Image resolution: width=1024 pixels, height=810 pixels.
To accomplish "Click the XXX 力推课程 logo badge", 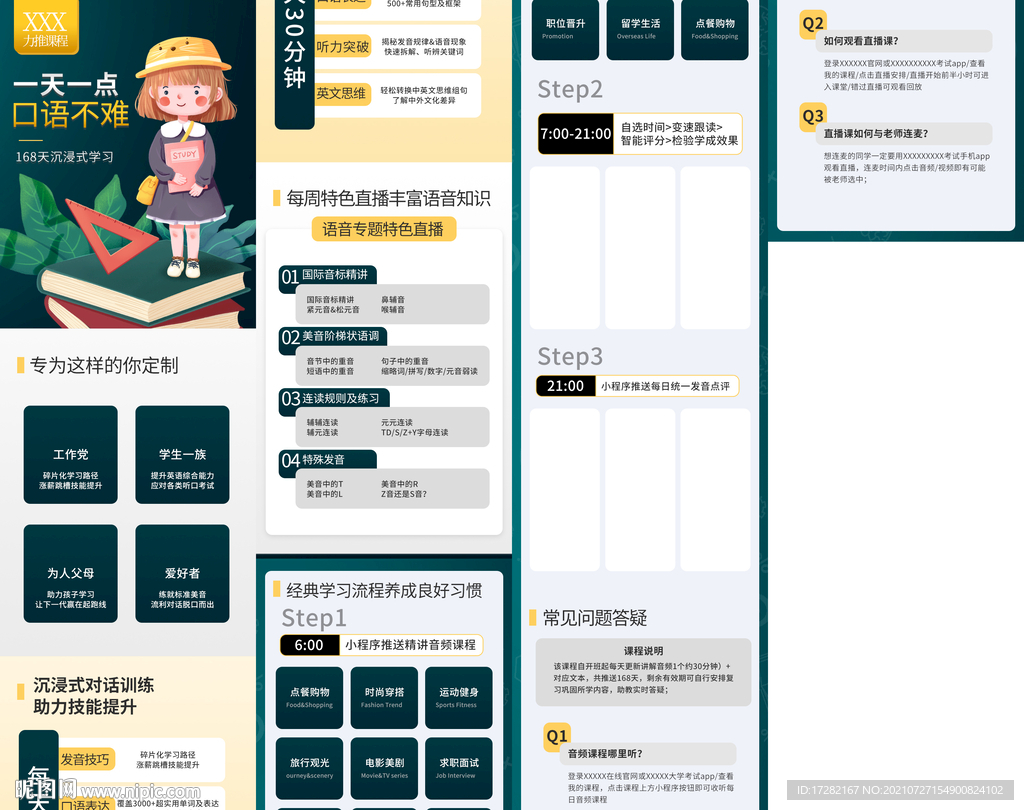I will (x=46, y=26).
